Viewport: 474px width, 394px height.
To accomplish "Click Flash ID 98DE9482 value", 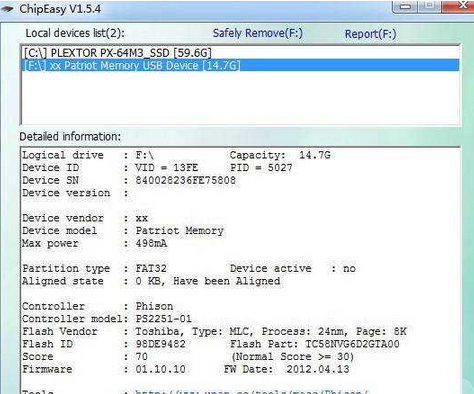I will [x=160, y=344].
